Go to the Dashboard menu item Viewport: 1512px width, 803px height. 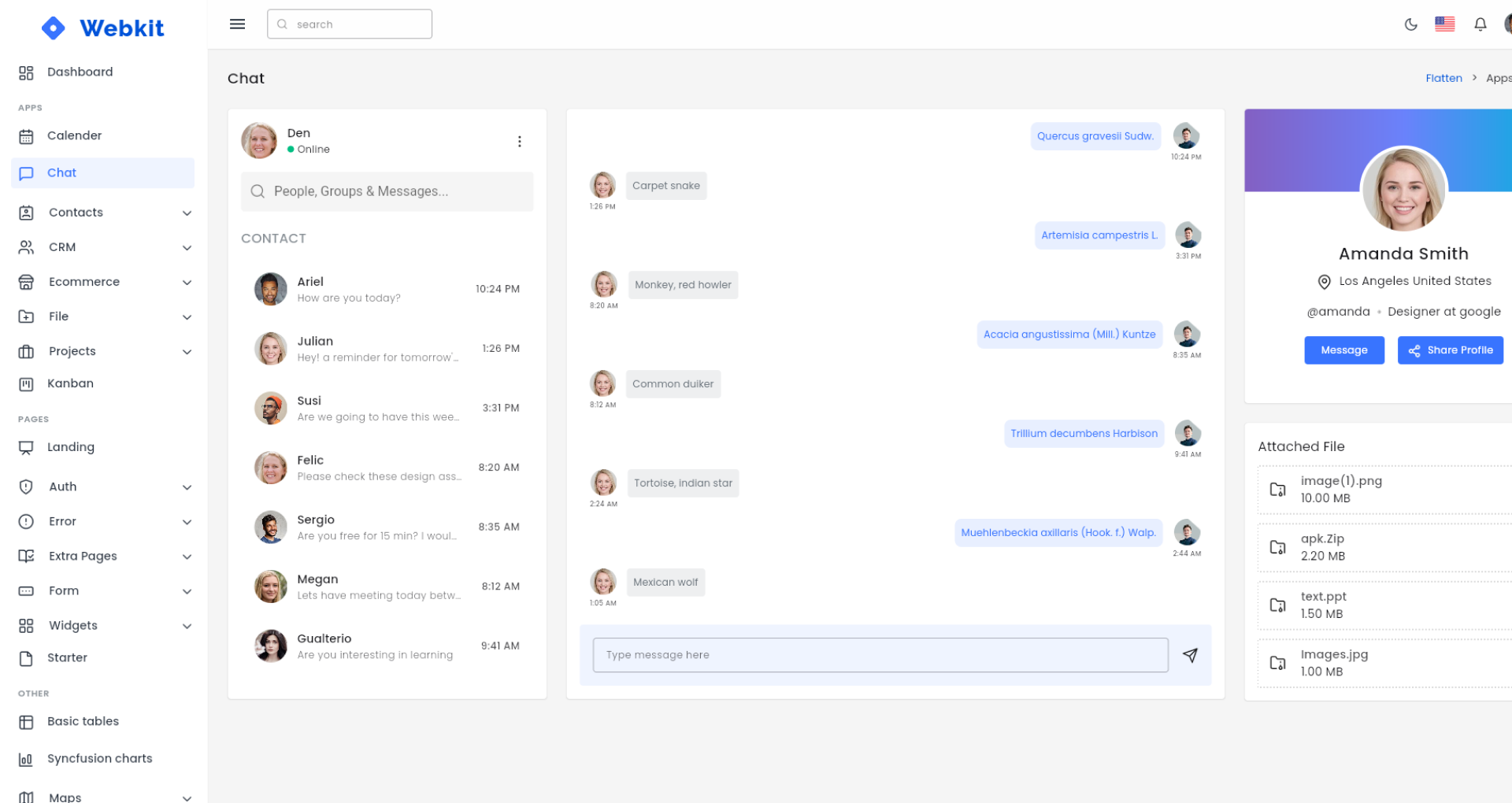pyautogui.click(x=80, y=72)
